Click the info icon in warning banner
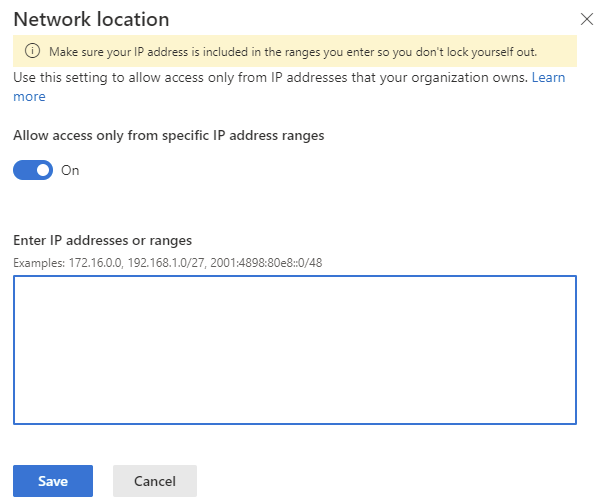Image resolution: width=610 pixels, height=499 pixels. [x=31, y=51]
